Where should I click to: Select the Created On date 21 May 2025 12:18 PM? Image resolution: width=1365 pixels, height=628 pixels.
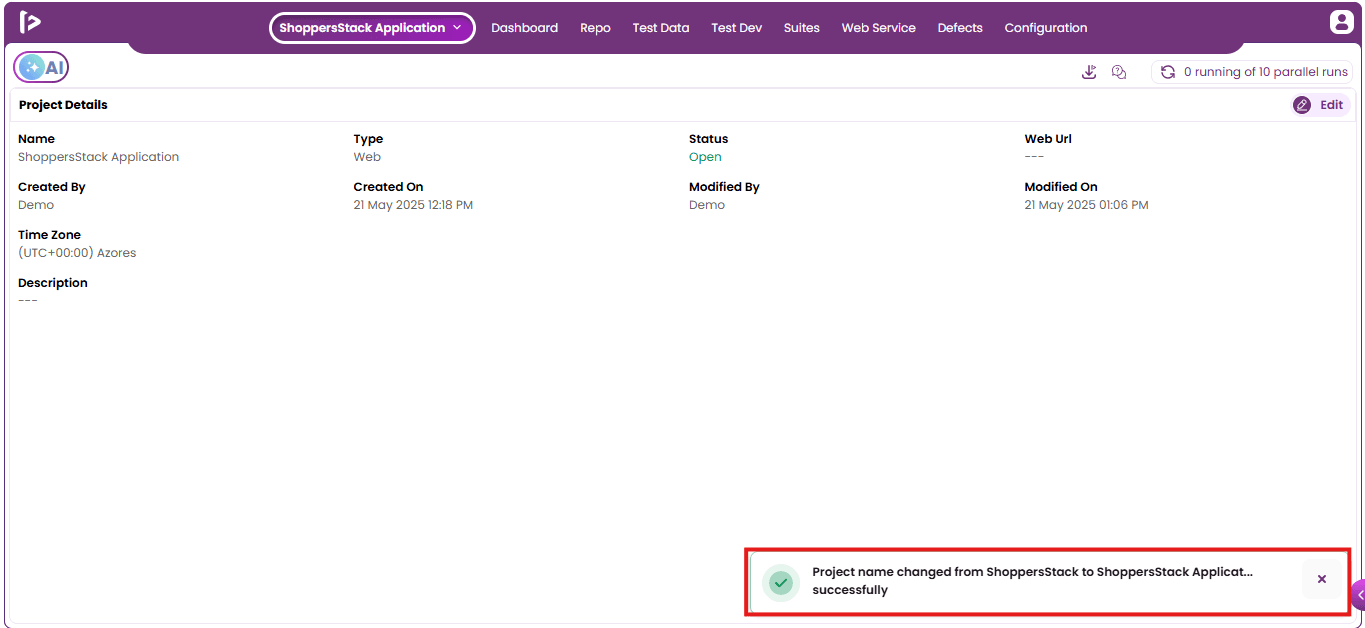(x=413, y=205)
